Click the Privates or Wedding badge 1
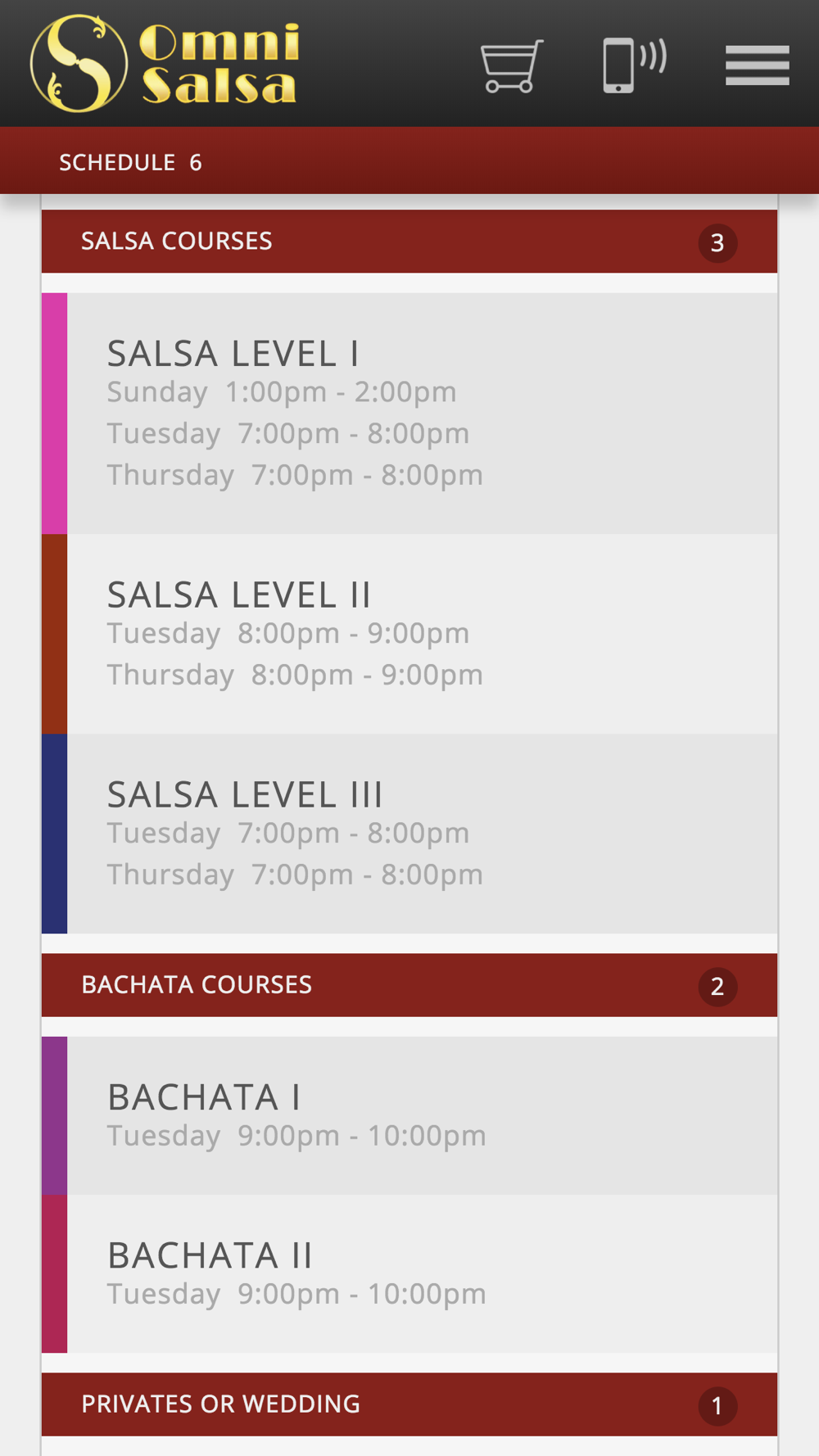 (717, 1406)
